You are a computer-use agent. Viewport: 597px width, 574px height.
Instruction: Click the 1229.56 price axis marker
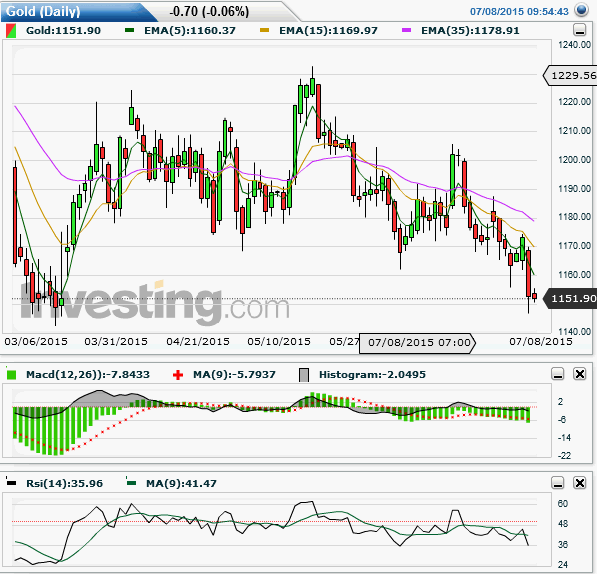click(x=570, y=76)
